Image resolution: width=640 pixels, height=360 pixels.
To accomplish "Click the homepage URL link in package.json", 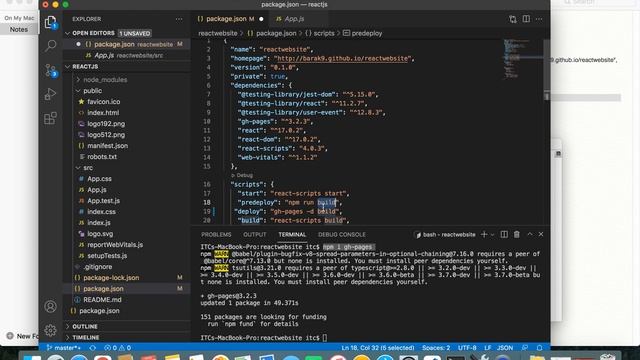I will point(342,58).
